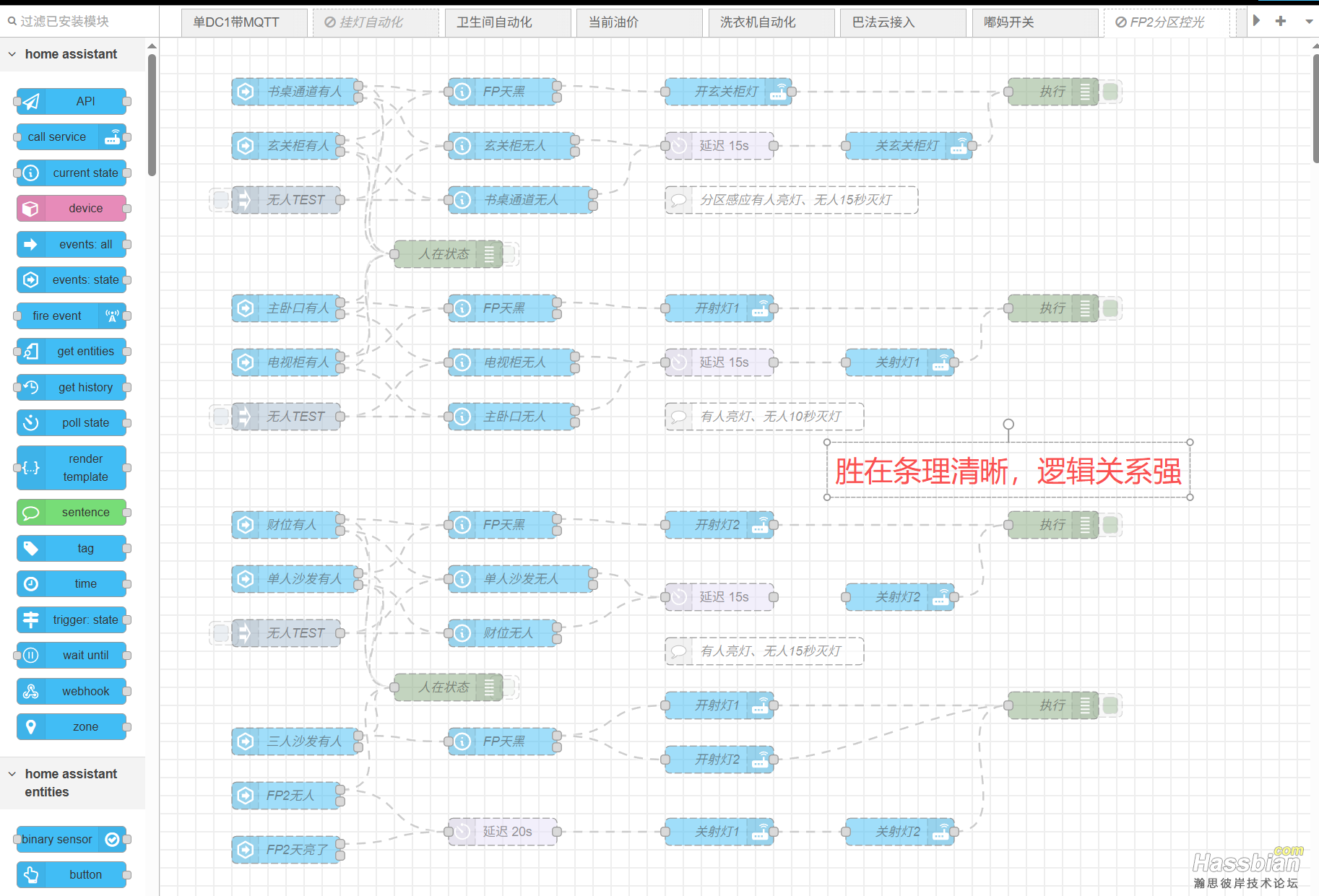Select the 主卧口无人 current state node

(511, 417)
